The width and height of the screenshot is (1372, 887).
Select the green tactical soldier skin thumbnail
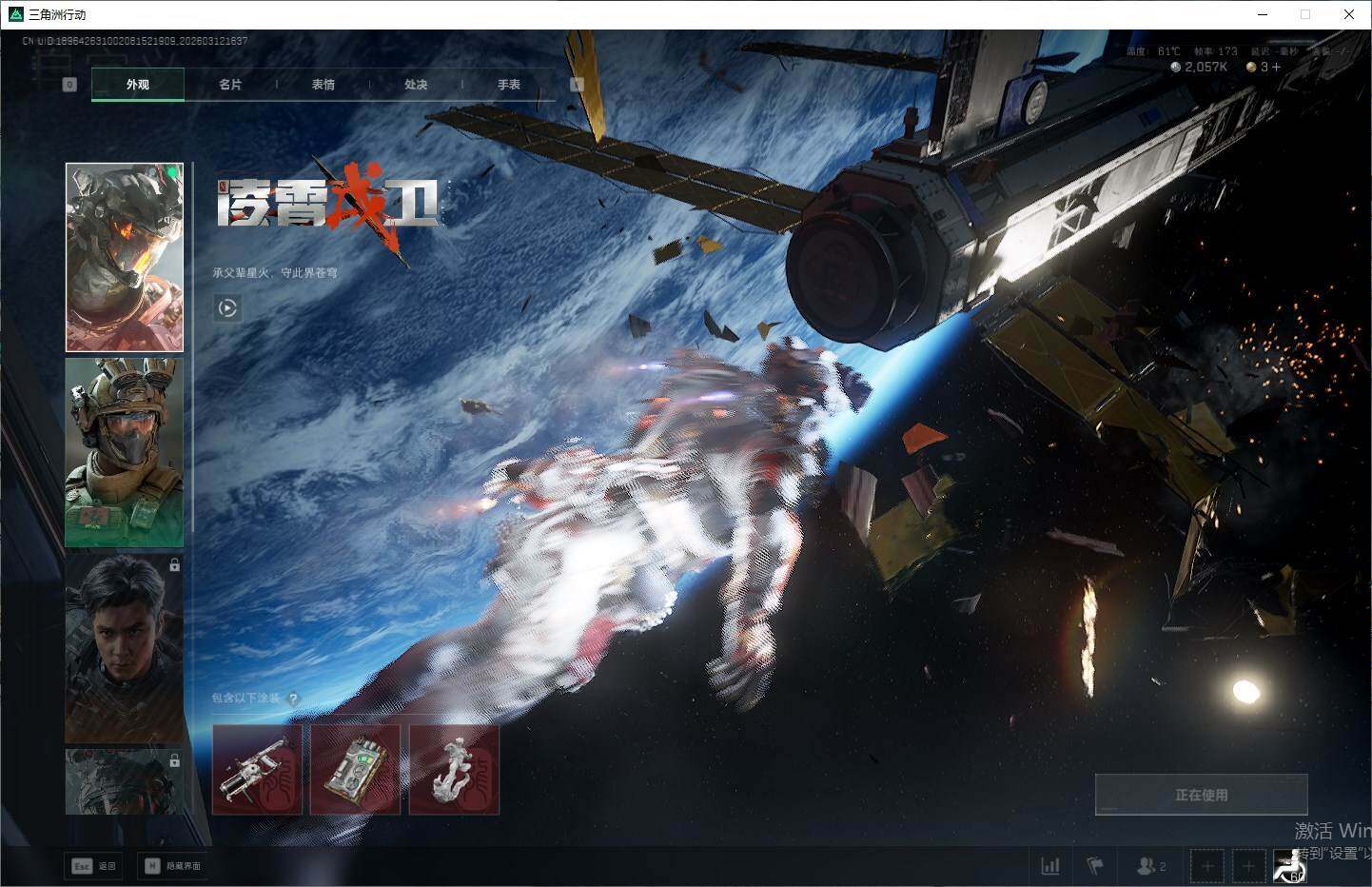[125, 453]
